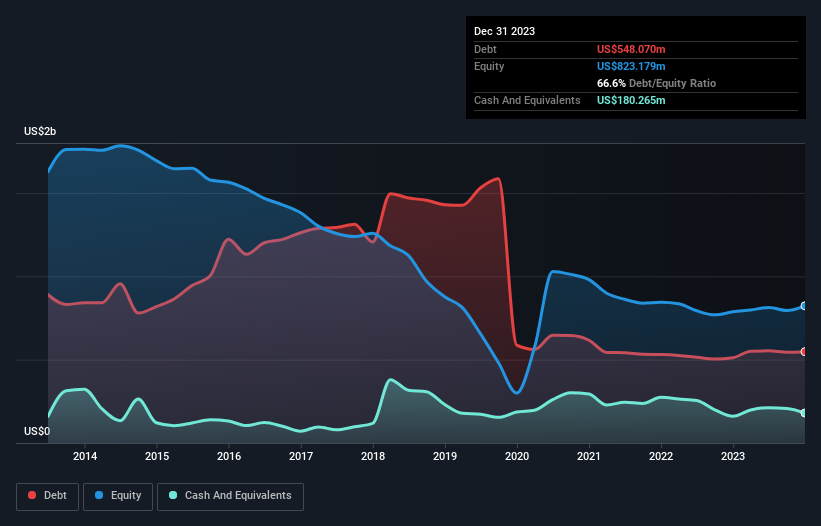The width and height of the screenshot is (821, 526).
Task: Click the Cash value US$180.265m
Action: click(x=631, y=100)
